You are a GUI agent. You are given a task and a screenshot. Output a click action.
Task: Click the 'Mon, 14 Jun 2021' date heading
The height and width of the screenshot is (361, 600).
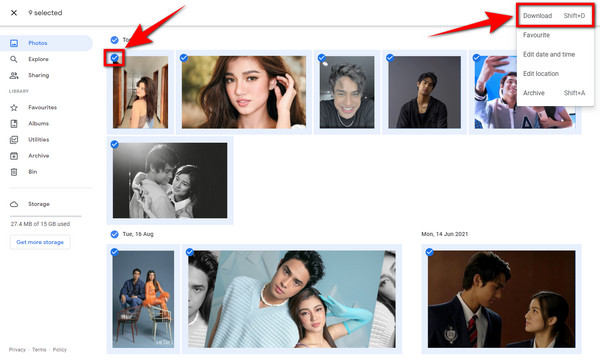click(445, 234)
